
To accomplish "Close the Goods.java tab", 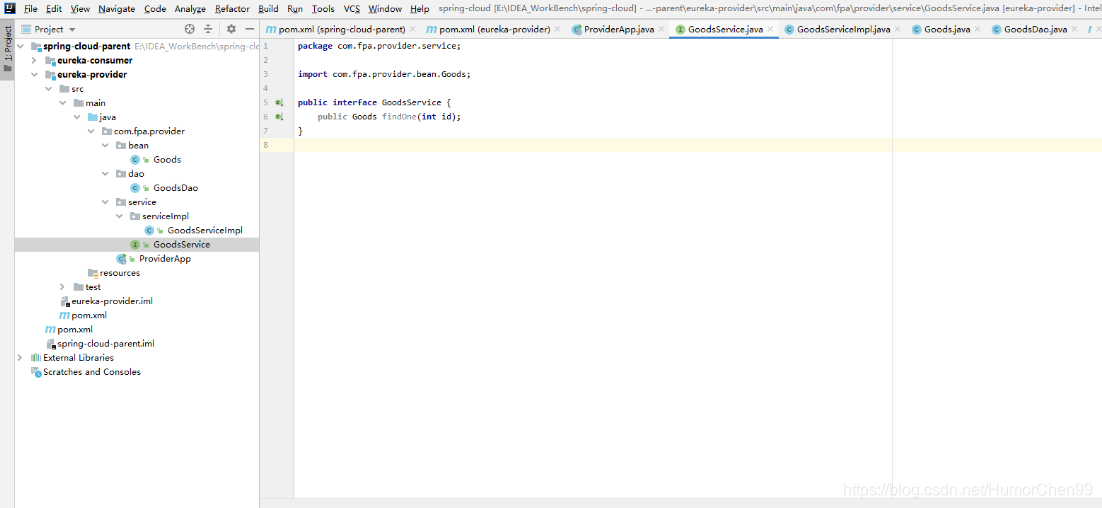I will [978, 30].
